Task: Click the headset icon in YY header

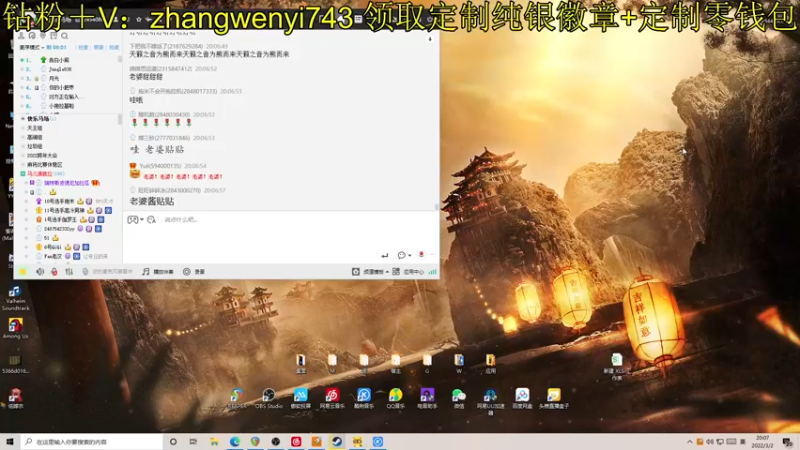Action: [x=32, y=36]
